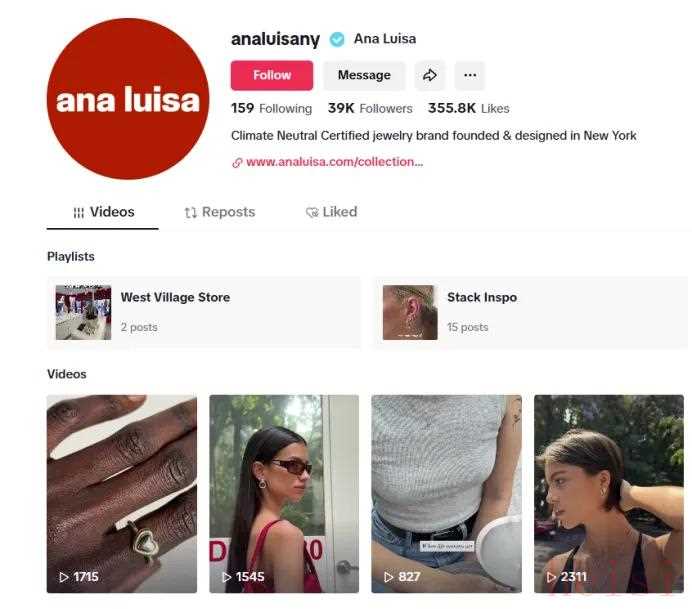Click the Ana Luisa profile avatar
Screen dimensions: 692x609
click(x=128, y=99)
